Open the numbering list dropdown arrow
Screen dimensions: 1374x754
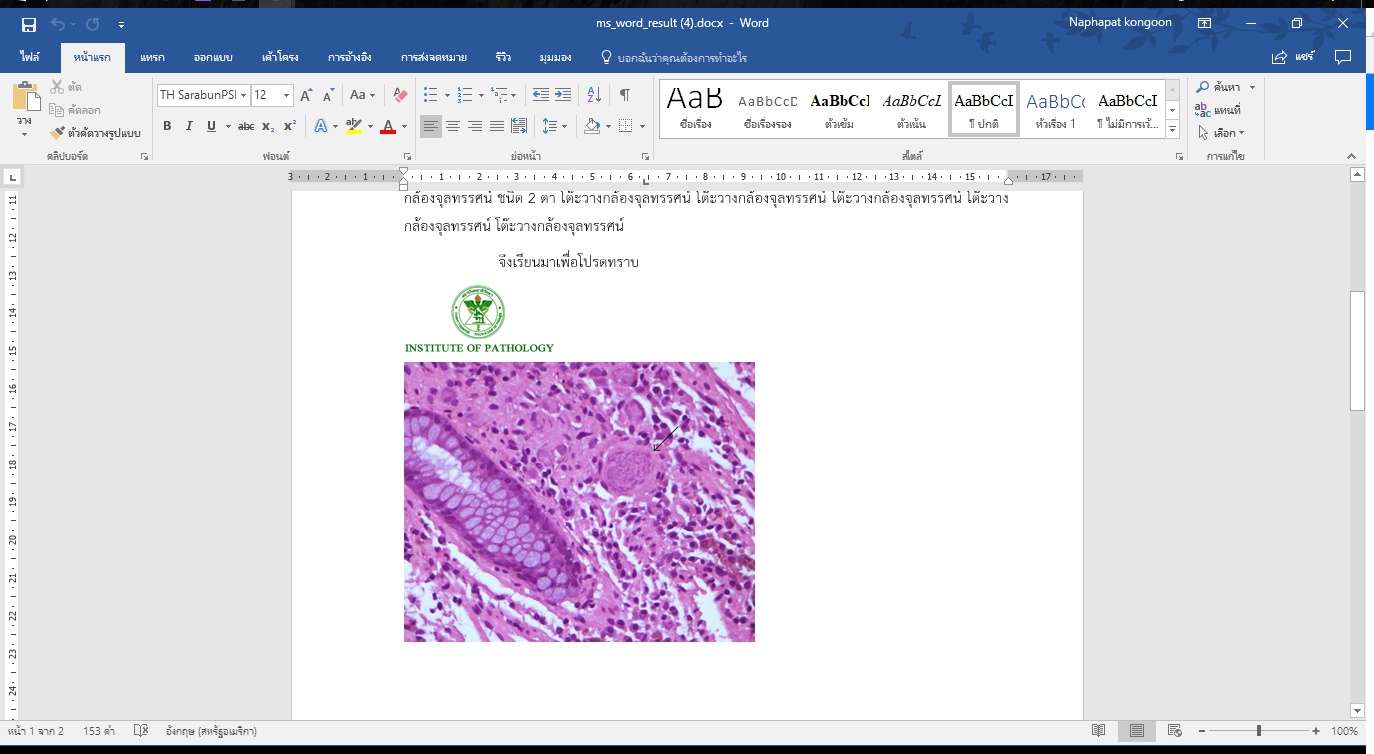(481, 95)
